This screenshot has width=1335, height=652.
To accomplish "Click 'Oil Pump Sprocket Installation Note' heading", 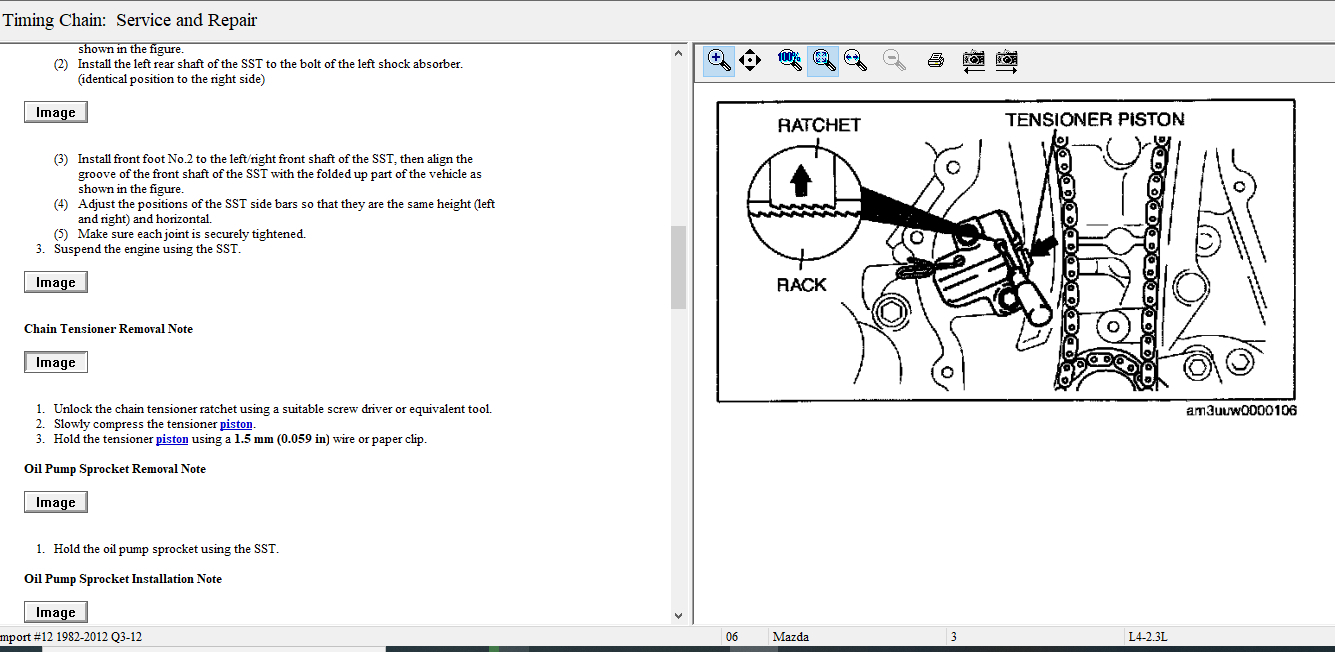I will click(x=123, y=579).
